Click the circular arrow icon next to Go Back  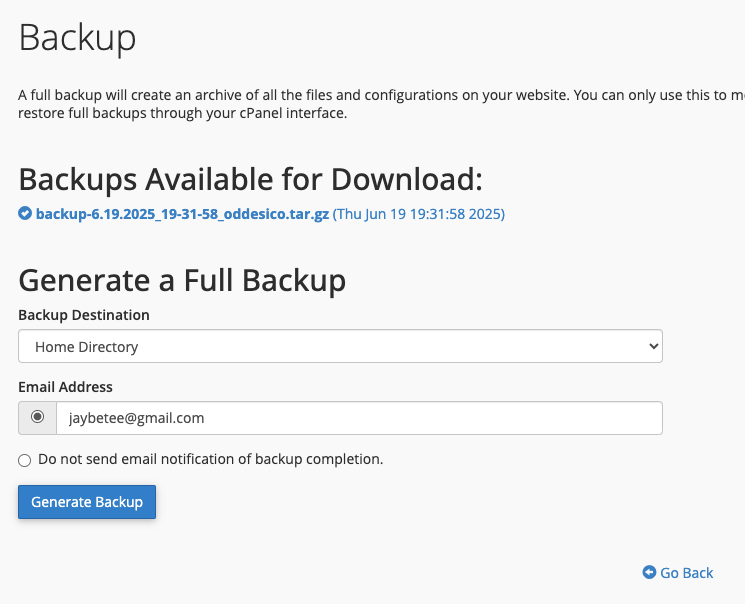pos(649,572)
